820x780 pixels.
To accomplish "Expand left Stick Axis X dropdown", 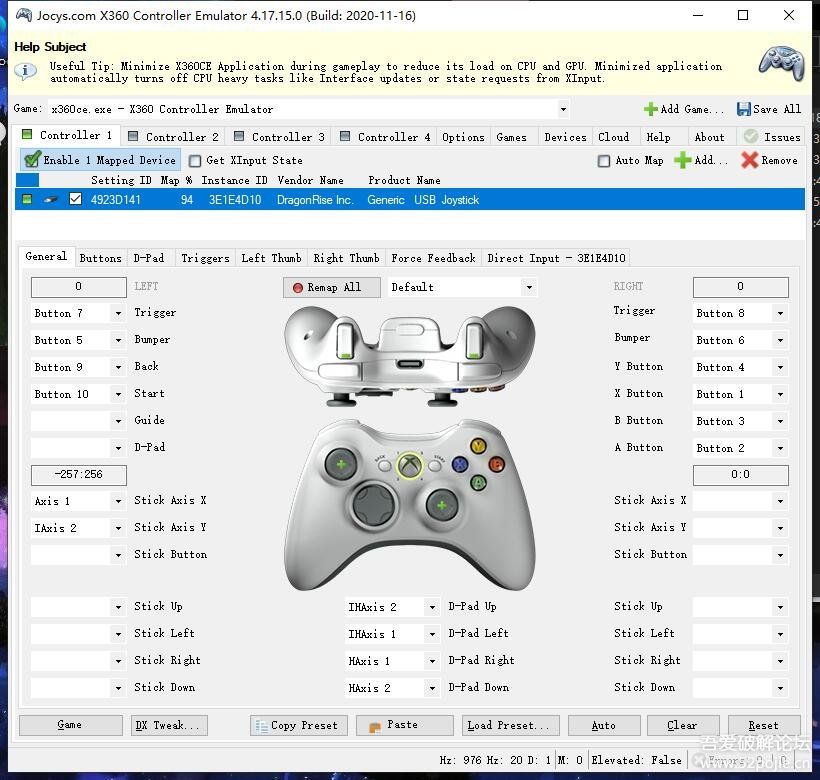I will click(x=118, y=501).
